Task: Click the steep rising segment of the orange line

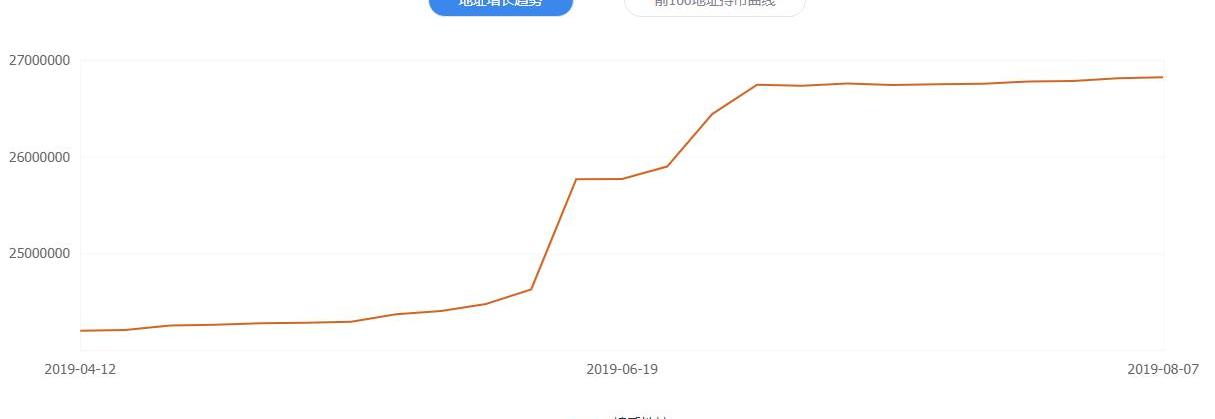Action: pos(553,235)
